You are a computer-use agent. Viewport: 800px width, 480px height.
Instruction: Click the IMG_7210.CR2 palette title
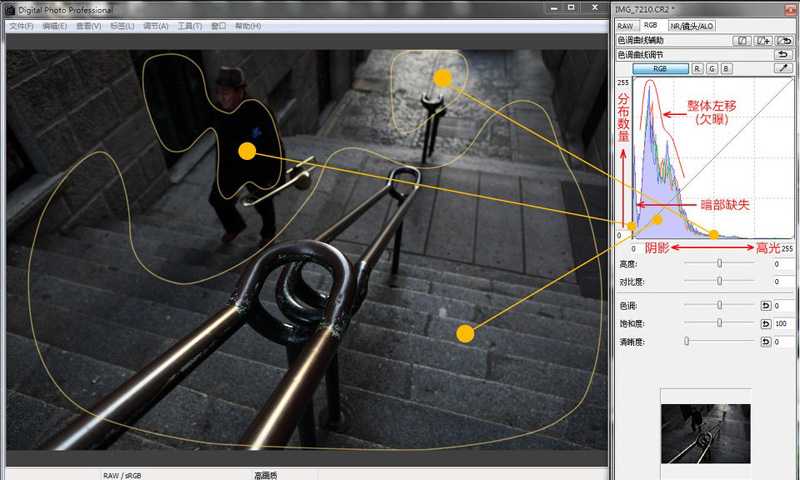point(645,9)
